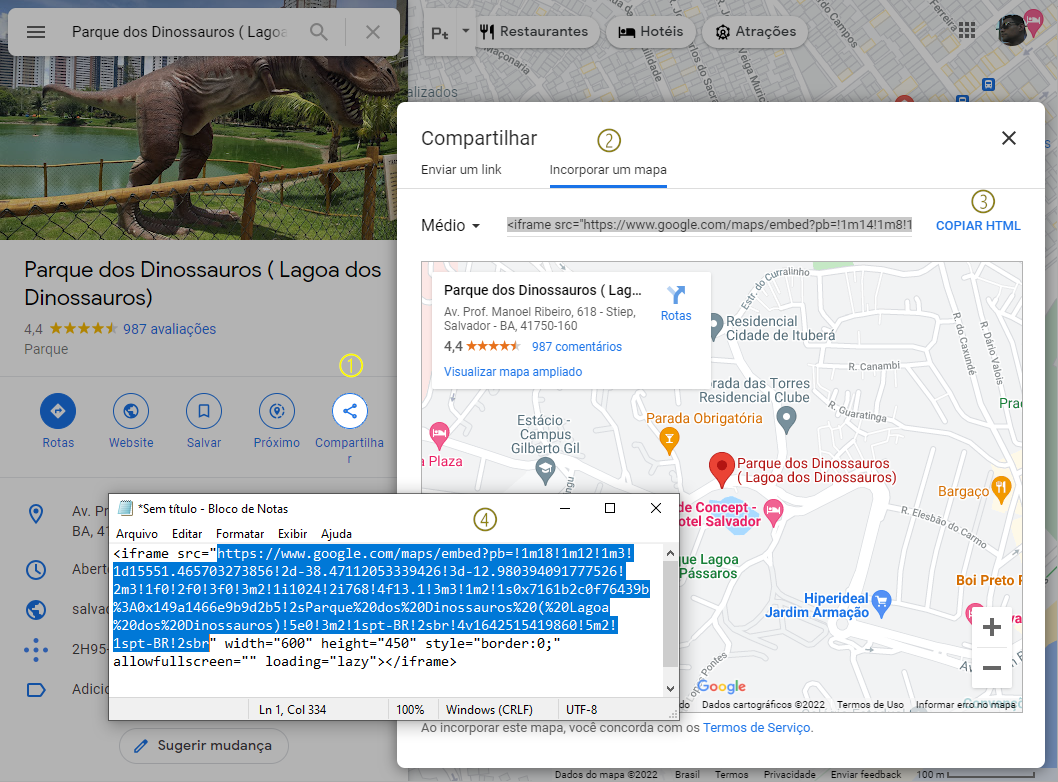
Task: Click the opening hours clock icon
Action: (x=36, y=570)
